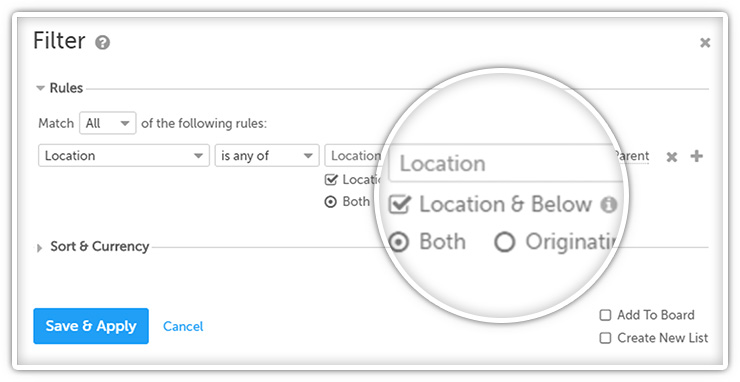This screenshot has width=740, height=382.
Task: Click the info icon beside Location & Below
Action: click(x=609, y=204)
